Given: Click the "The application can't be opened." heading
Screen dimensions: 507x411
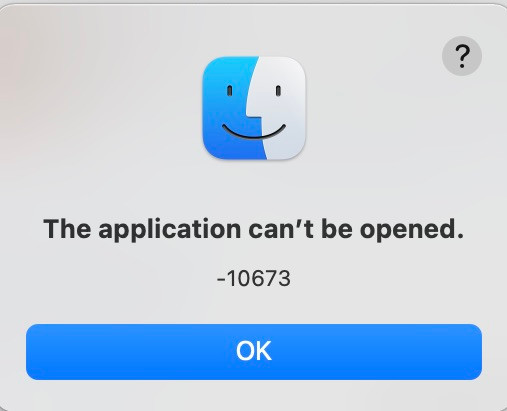Looking at the screenshot, I should [x=254, y=229].
